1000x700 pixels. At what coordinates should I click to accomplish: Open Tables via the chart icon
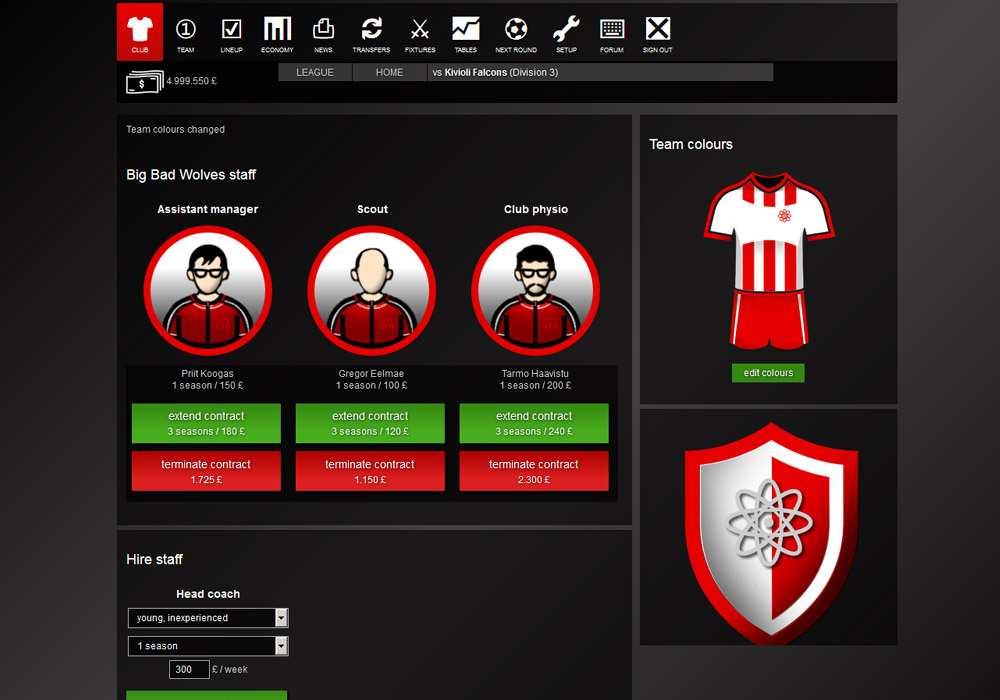point(465,32)
